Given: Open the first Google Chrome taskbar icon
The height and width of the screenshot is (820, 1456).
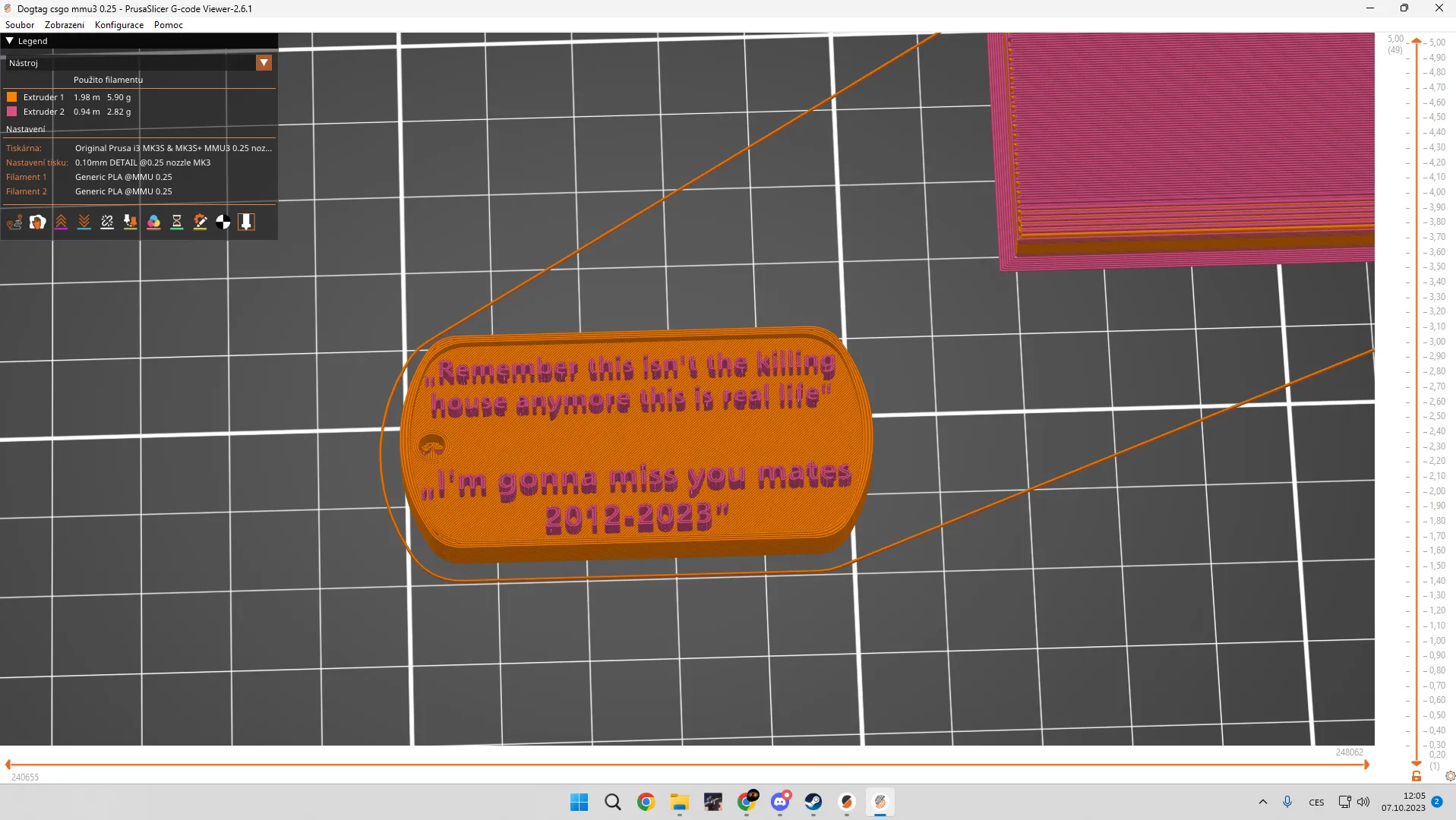Looking at the screenshot, I should click(646, 802).
